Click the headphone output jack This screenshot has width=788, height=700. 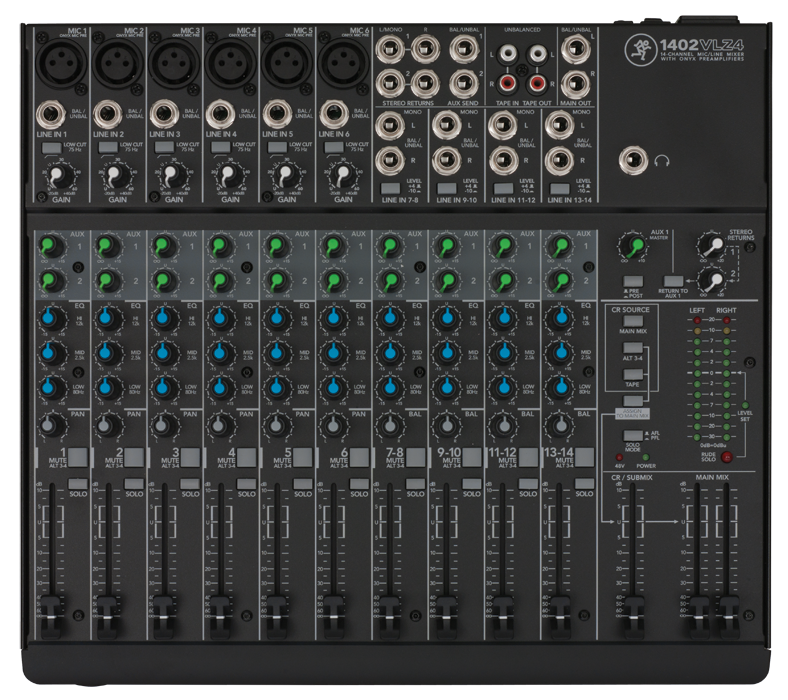tap(633, 158)
